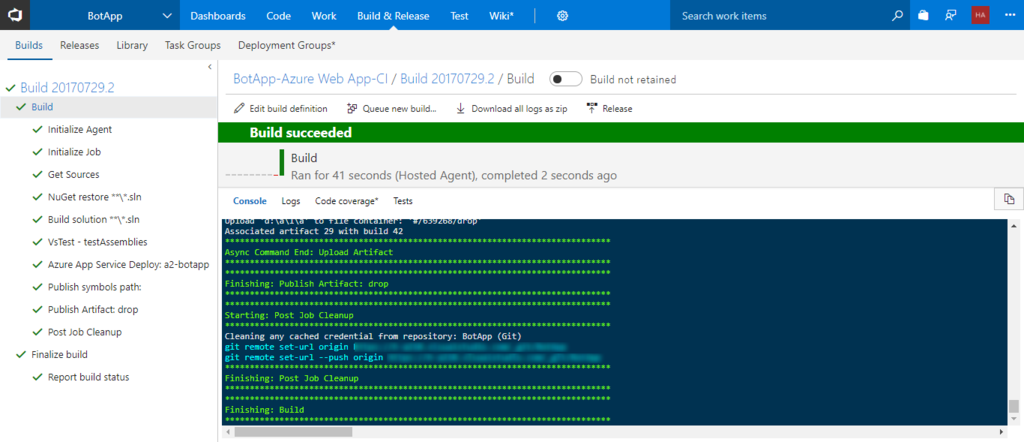Viewport: 1024px width, 442px height.
Task: Click 'Finishing: Build' console line
Action: 264,410
